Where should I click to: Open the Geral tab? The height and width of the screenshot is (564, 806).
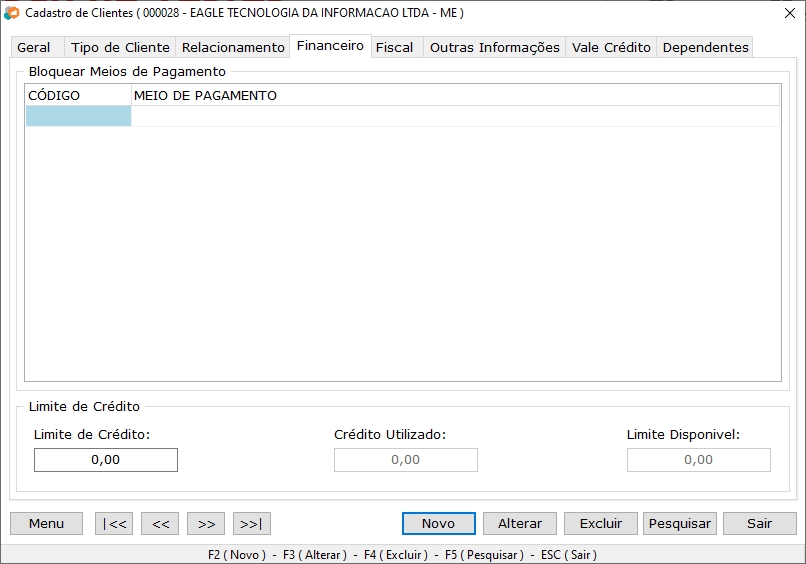click(x=34, y=47)
